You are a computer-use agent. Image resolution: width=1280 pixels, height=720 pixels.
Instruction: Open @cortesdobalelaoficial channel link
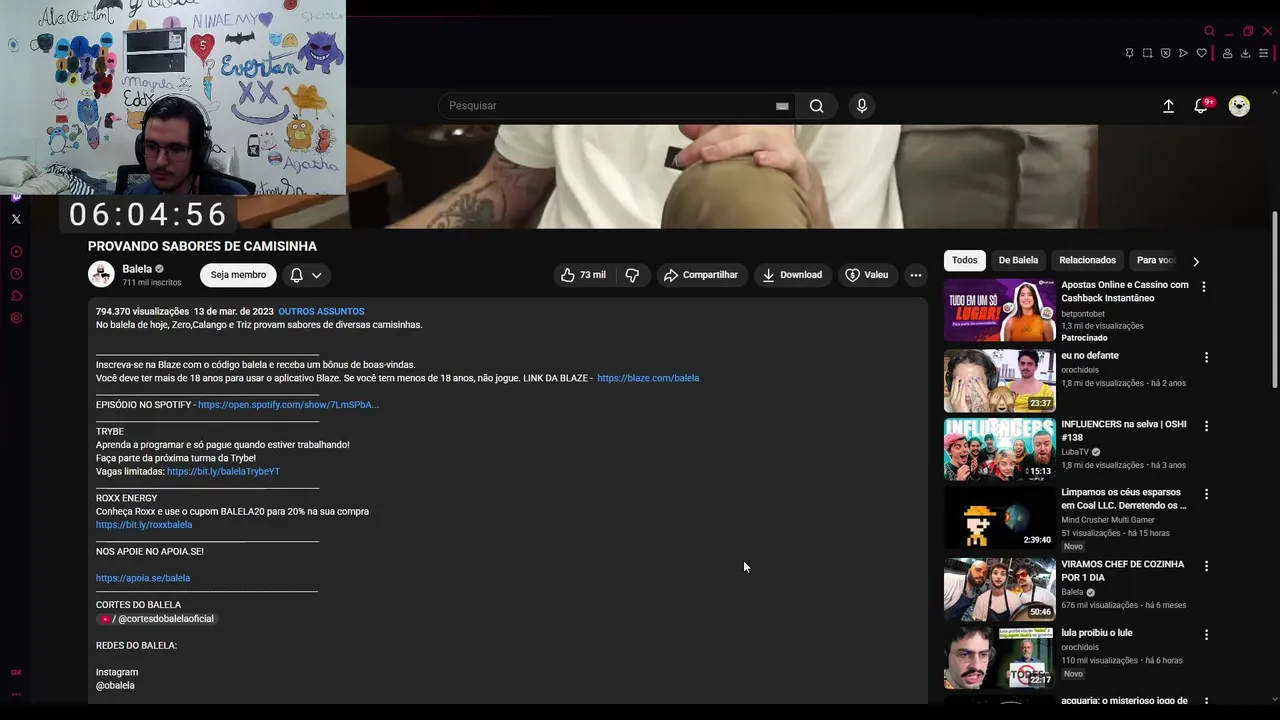156,619
